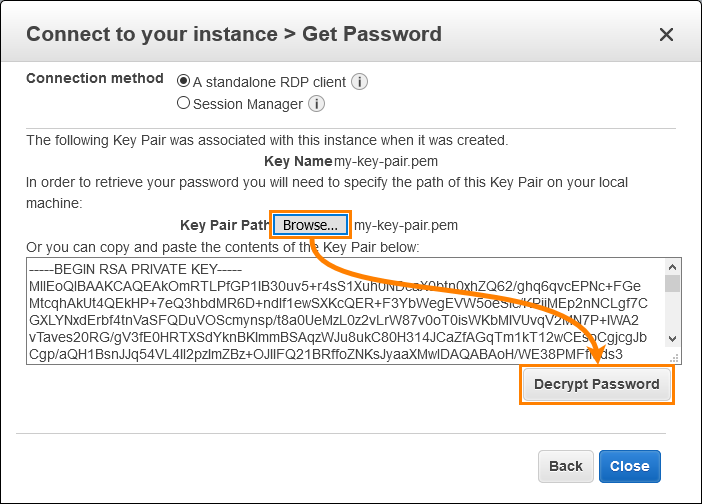Click the blue Close button
The height and width of the screenshot is (504, 702).
click(629, 466)
